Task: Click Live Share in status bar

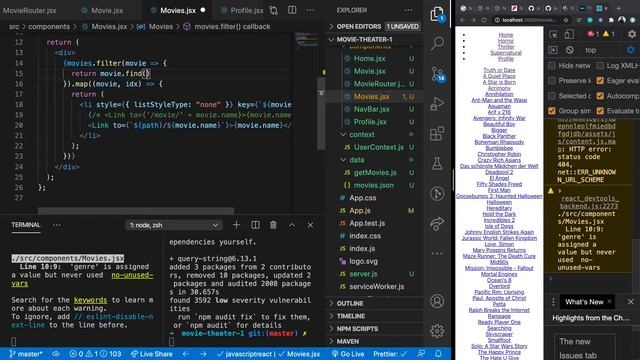Action: (151, 354)
